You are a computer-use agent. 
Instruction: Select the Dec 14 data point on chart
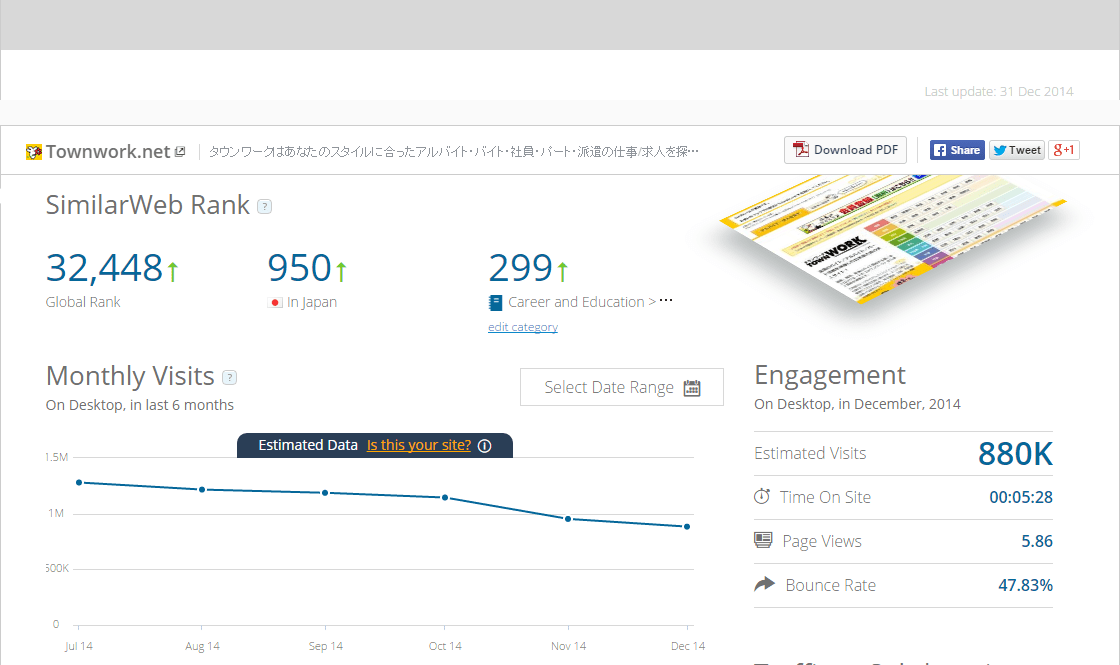pyautogui.click(x=687, y=527)
